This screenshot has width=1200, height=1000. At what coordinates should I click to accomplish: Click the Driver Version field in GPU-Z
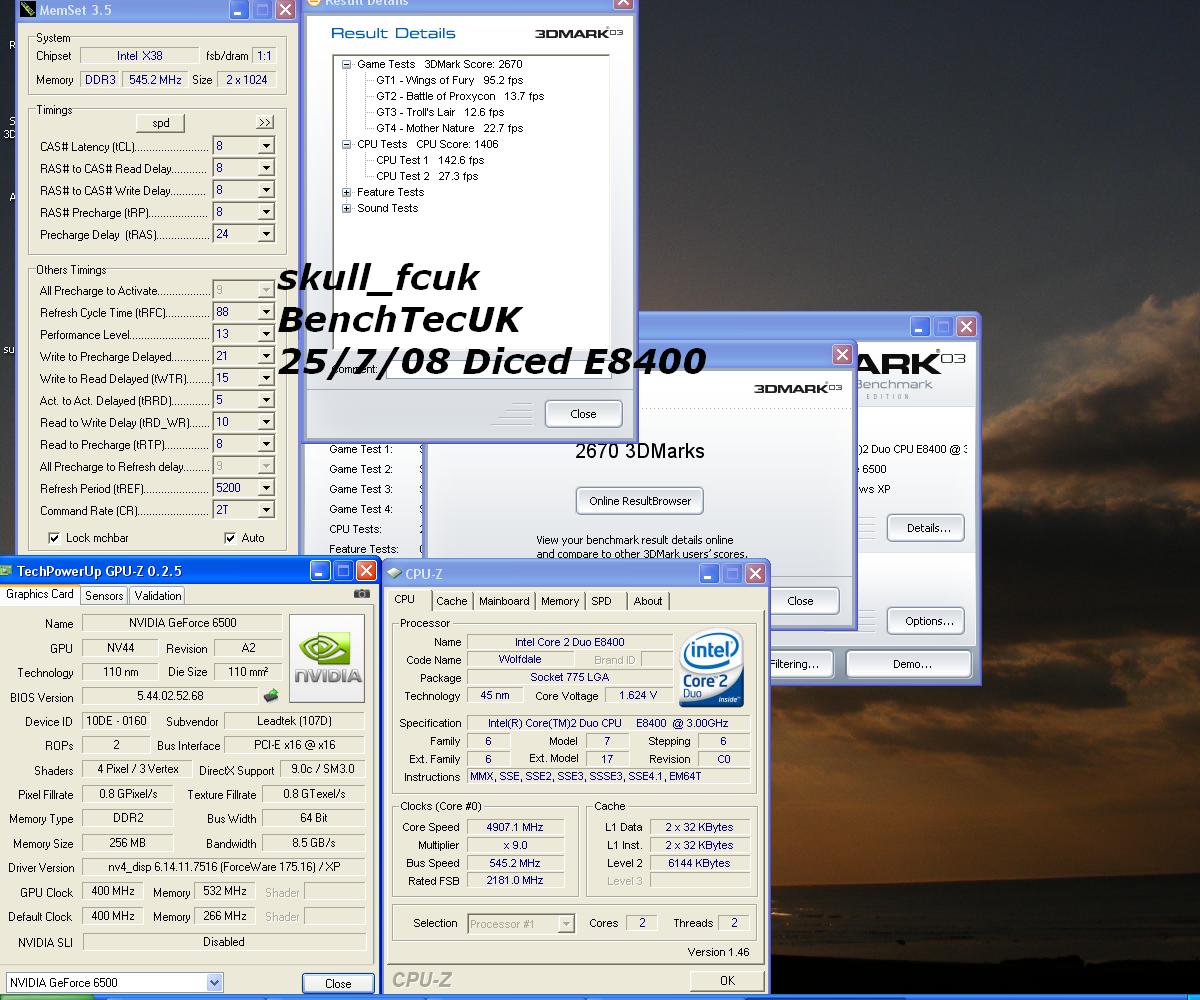(224, 867)
